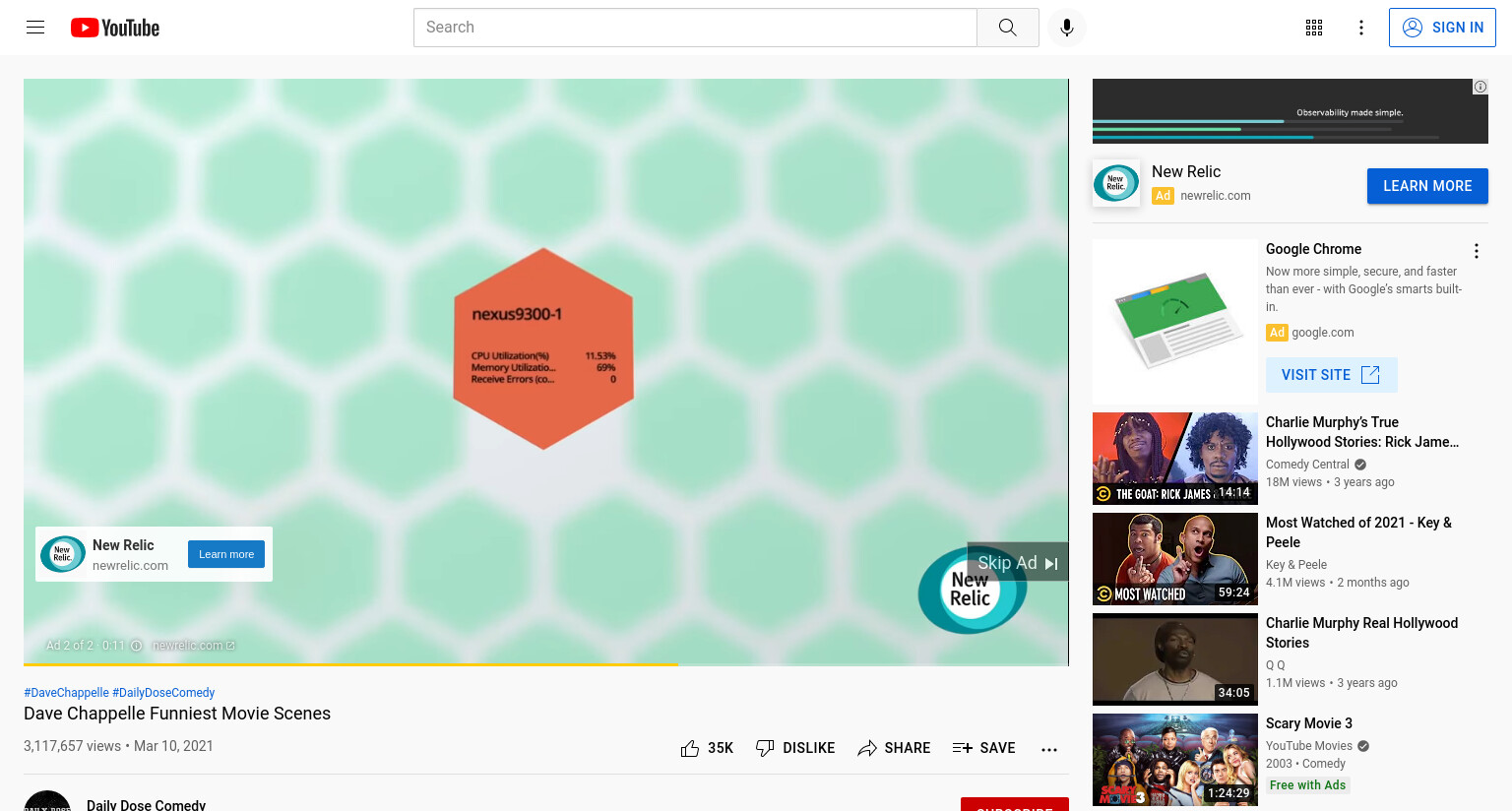Image resolution: width=1512 pixels, height=811 pixels.
Task: Open the Daily Dose Comedy channel avatar
Action: coord(47,801)
